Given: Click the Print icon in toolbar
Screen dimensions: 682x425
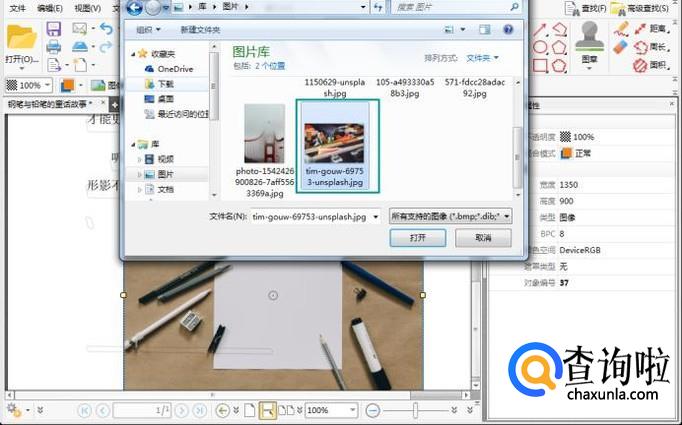Looking at the screenshot, I should coord(54,47).
